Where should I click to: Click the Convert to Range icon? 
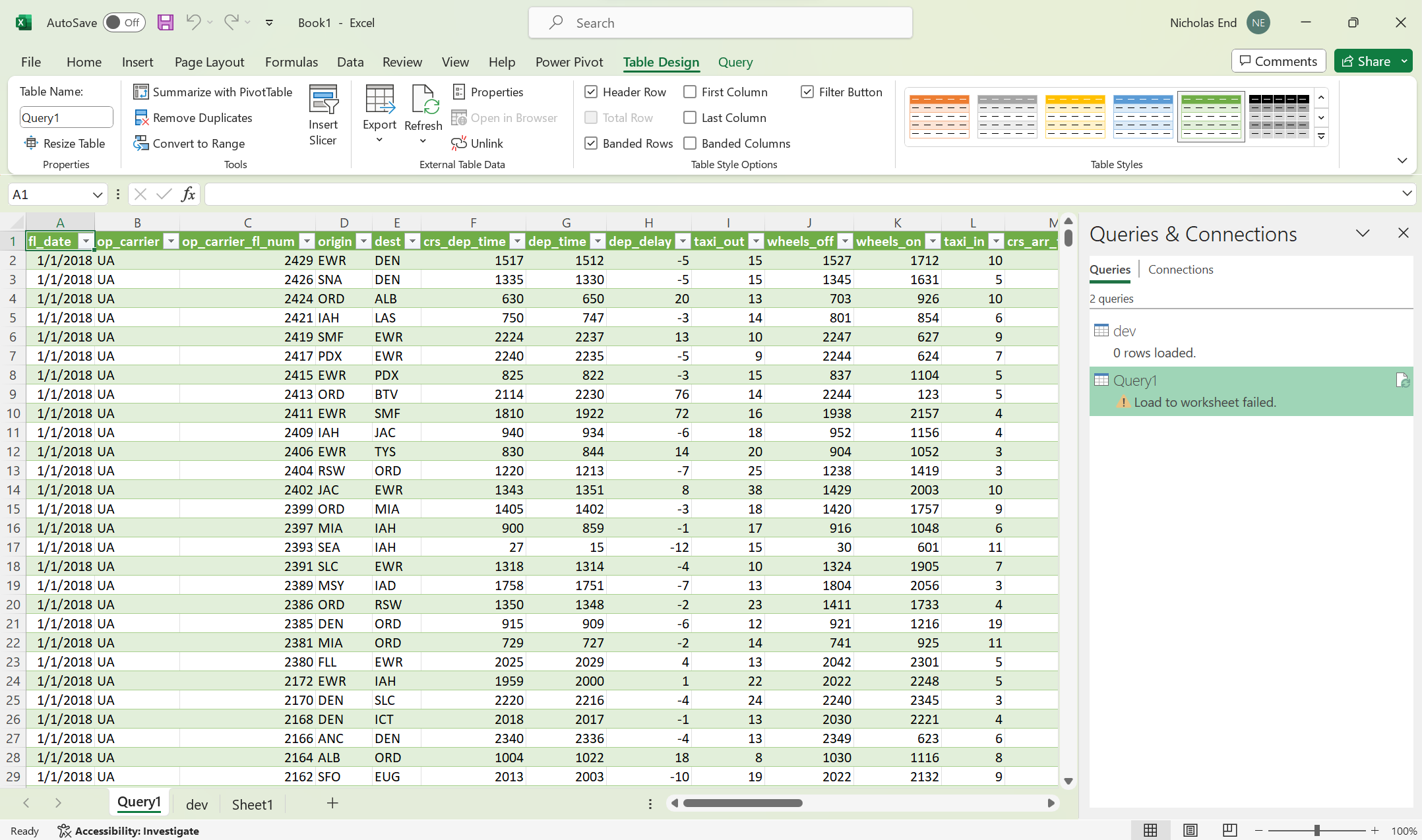point(140,143)
